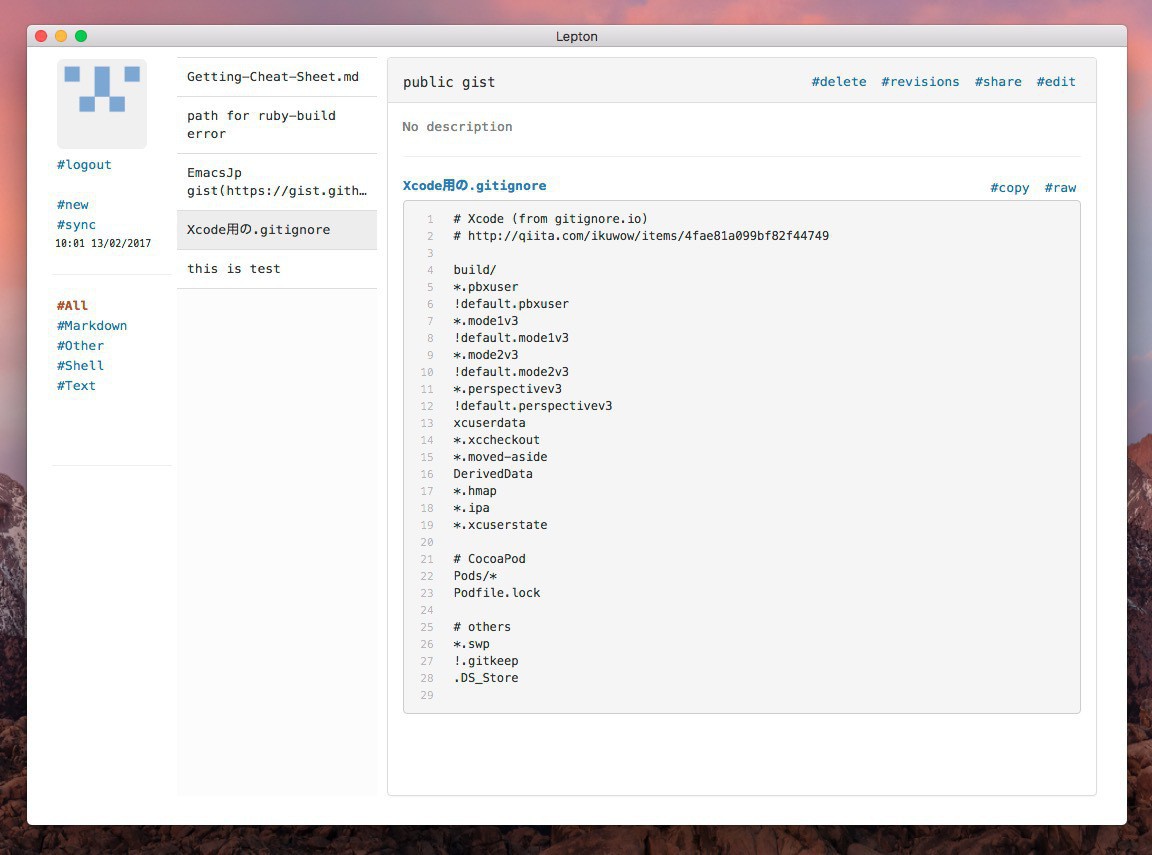Create a new gist with #new
Viewport: 1152px width, 855px height.
point(73,205)
